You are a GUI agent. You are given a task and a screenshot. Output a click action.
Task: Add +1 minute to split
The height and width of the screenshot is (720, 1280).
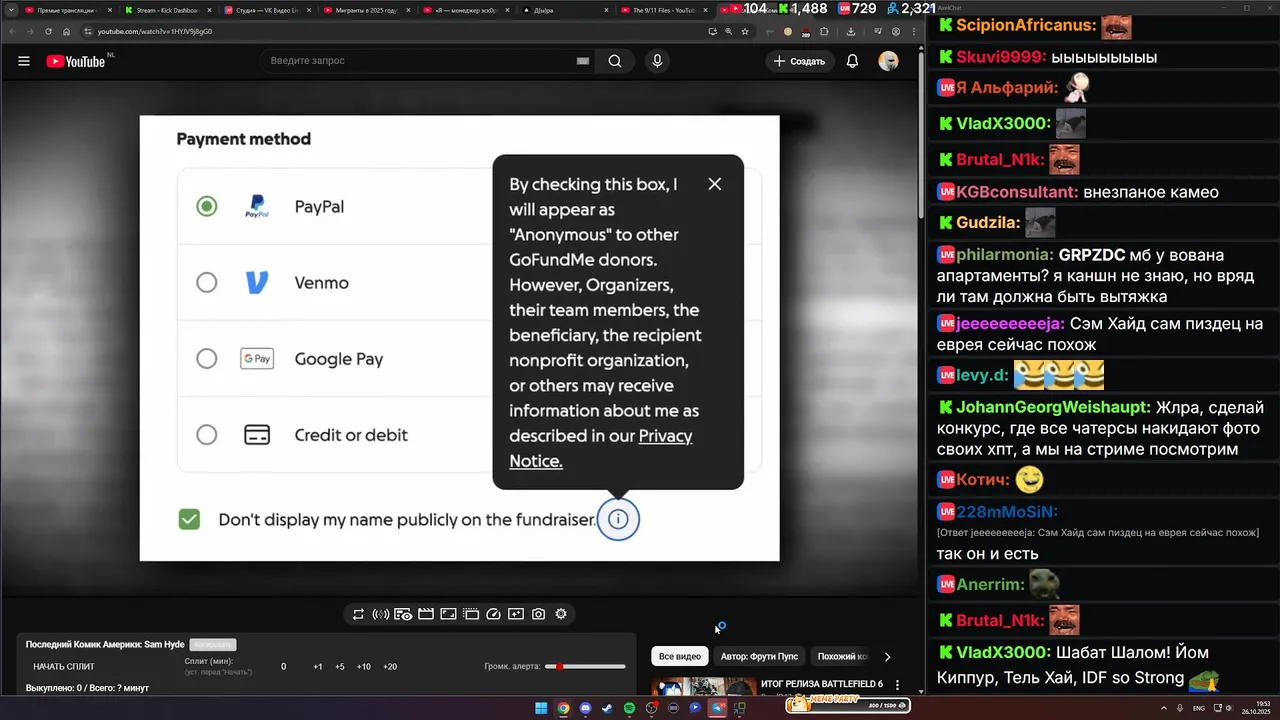point(317,666)
